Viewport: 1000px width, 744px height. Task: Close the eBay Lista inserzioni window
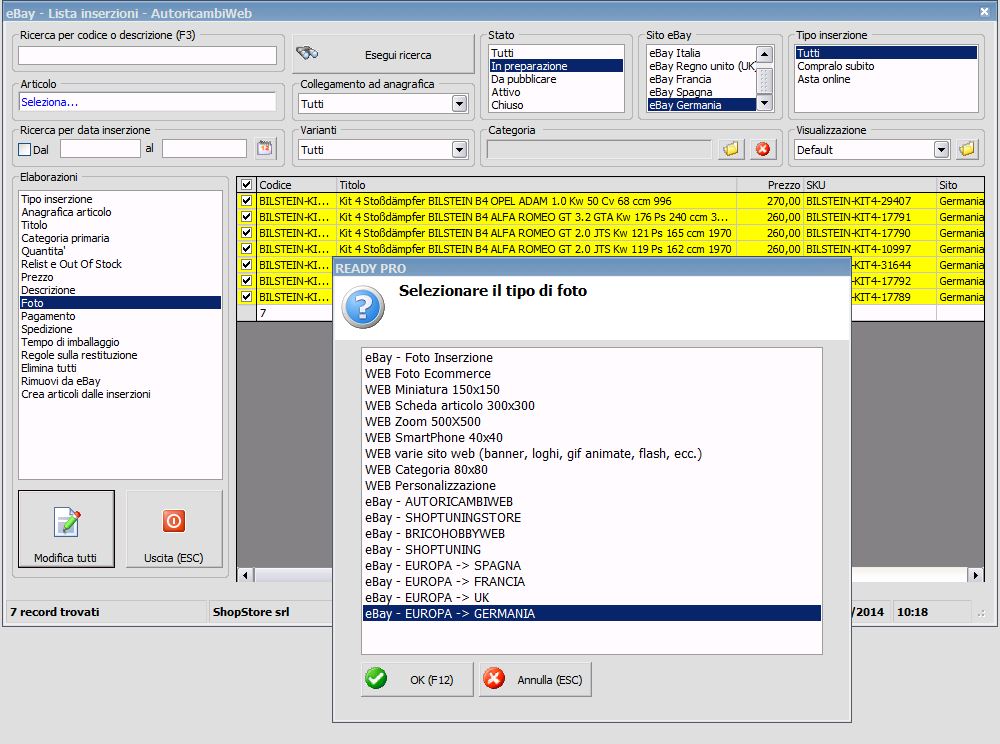(984, 11)
